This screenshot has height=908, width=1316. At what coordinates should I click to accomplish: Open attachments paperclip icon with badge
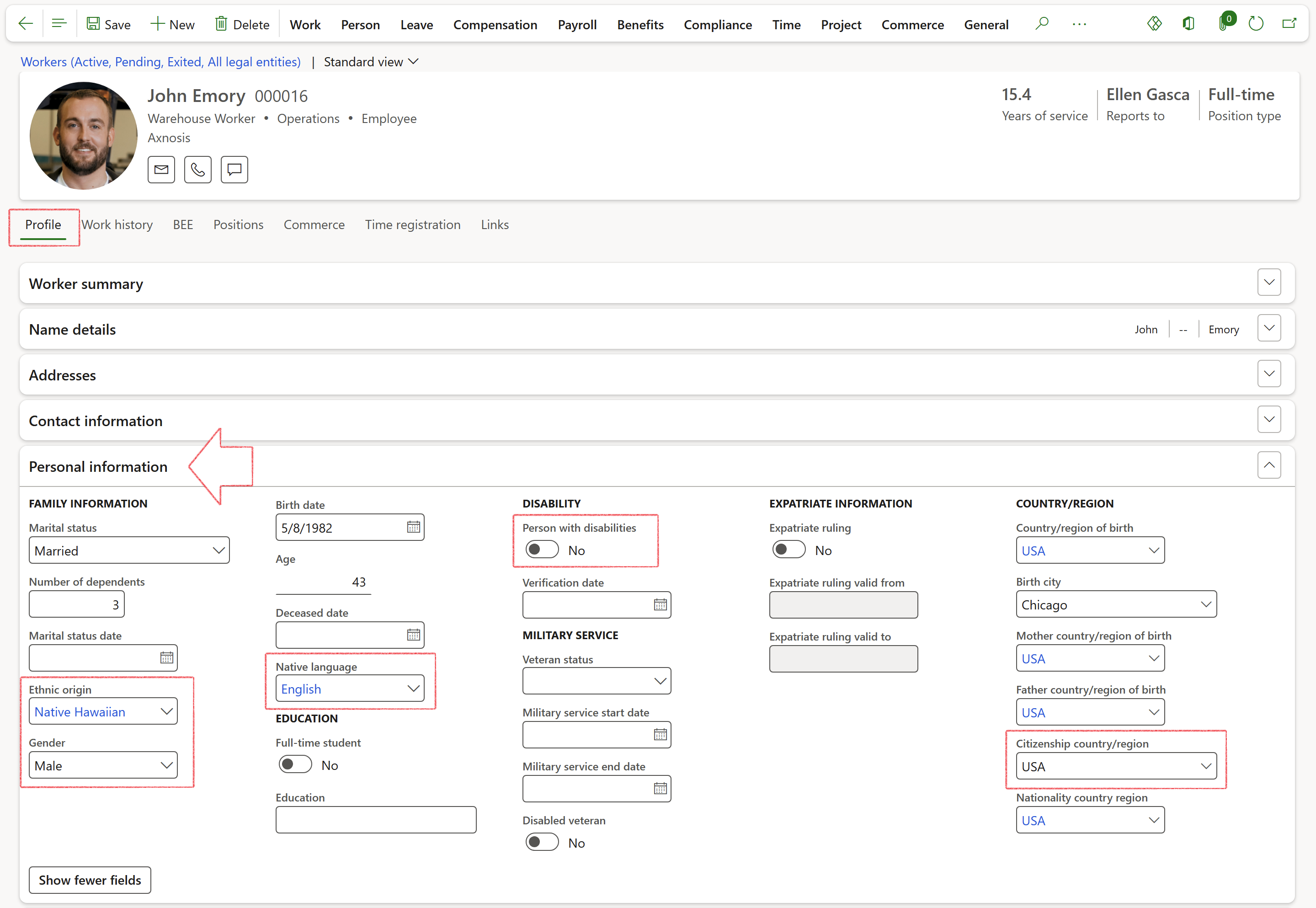[1224, 24]
